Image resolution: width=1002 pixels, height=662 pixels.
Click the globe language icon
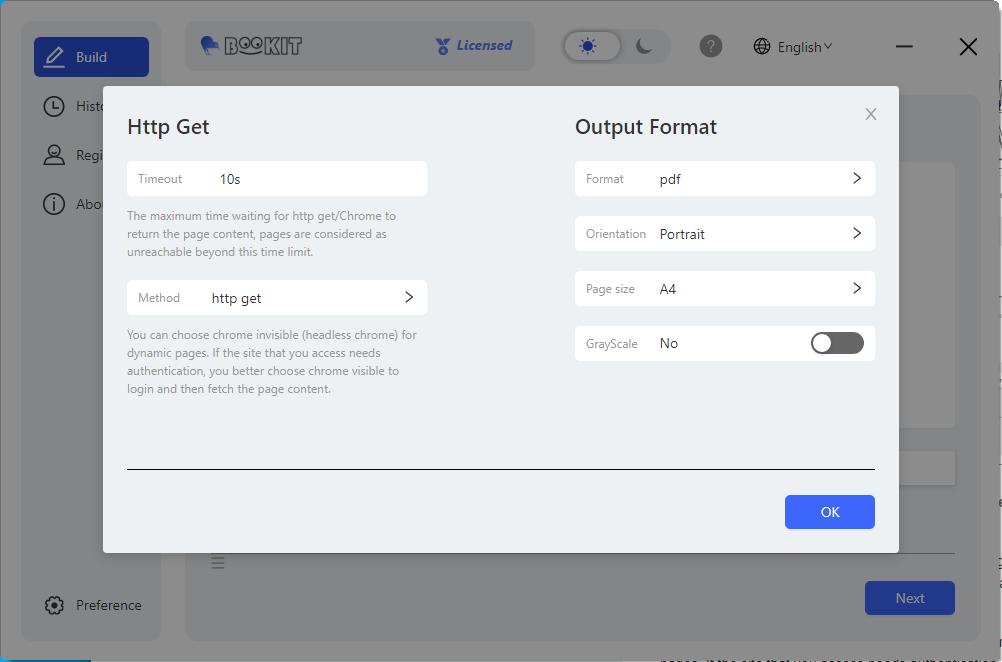(762, 46)
